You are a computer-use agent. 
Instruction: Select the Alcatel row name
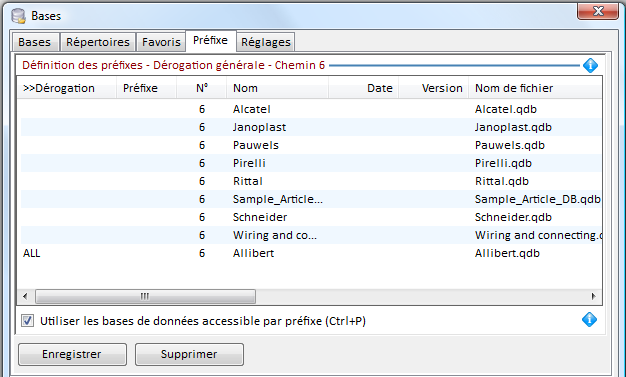click(x=252, y=109)
